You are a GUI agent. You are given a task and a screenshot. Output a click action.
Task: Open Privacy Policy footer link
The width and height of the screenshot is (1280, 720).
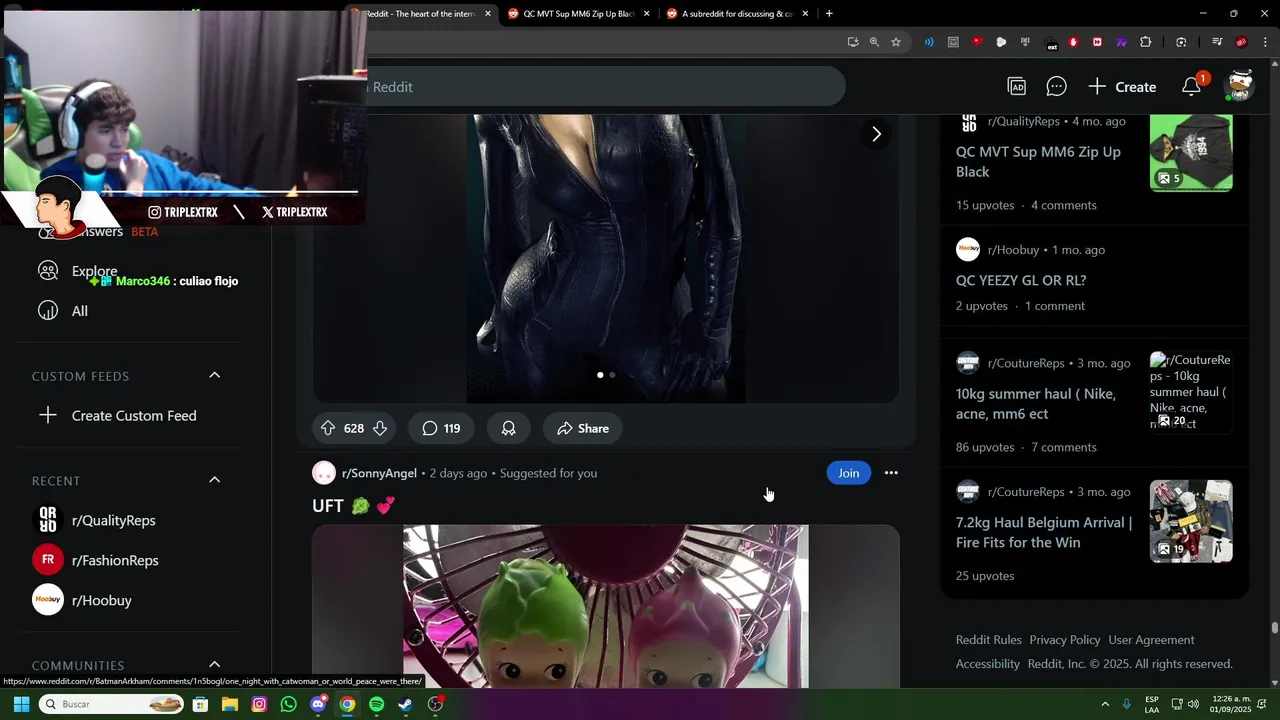click(x=1065, y=640)
